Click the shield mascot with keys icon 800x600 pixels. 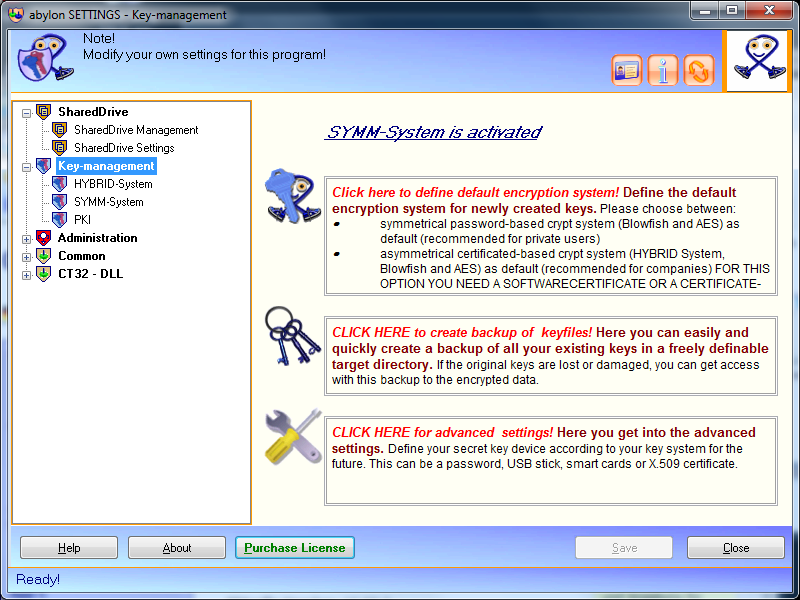(45, 58)
